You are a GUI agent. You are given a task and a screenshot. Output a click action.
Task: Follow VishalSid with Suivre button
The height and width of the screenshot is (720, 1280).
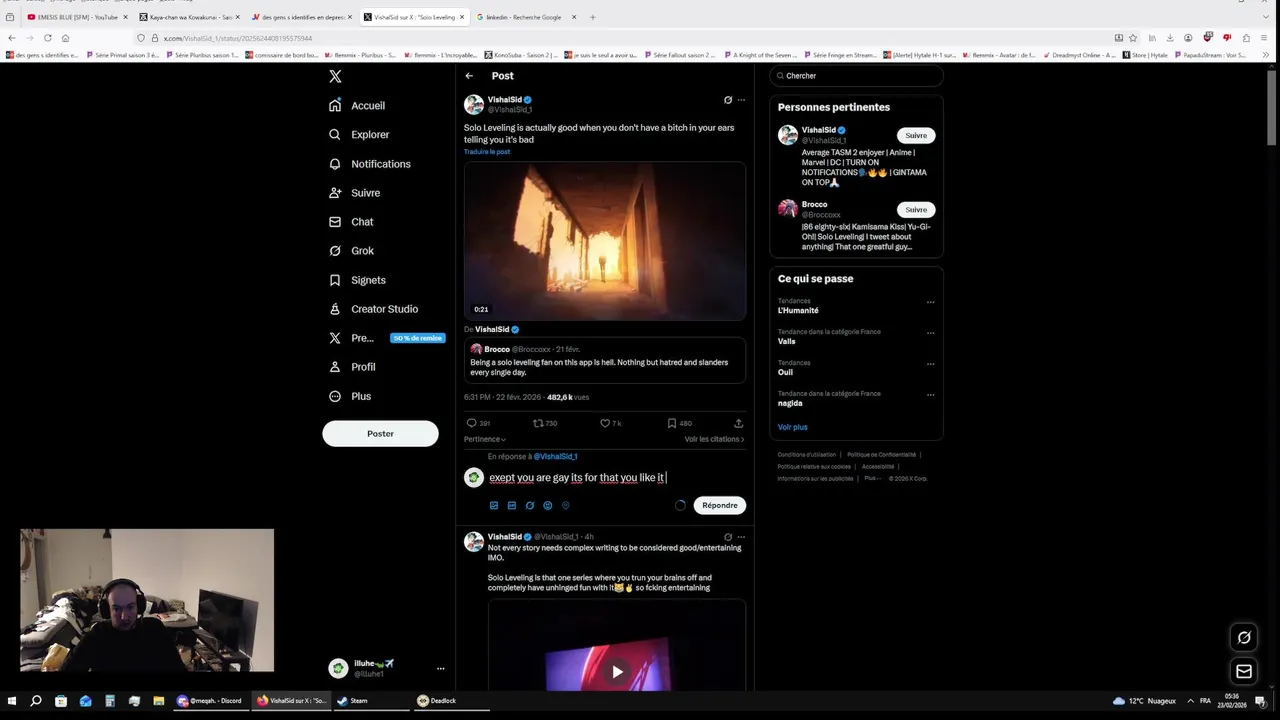(916, 135)
